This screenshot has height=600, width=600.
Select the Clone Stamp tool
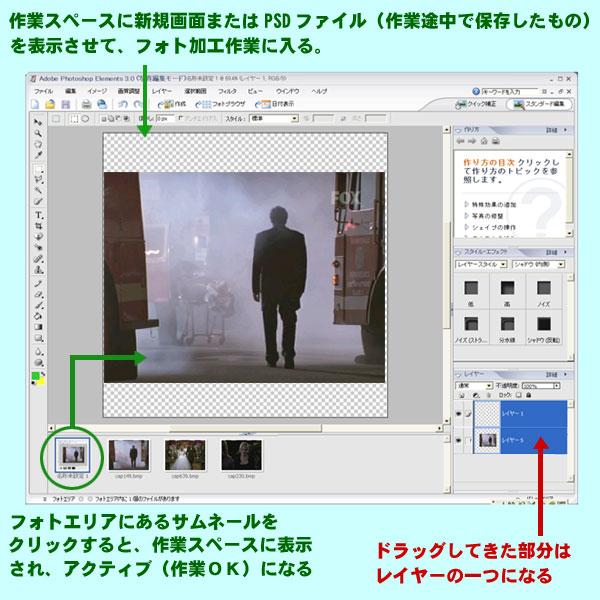coord(38,270)
